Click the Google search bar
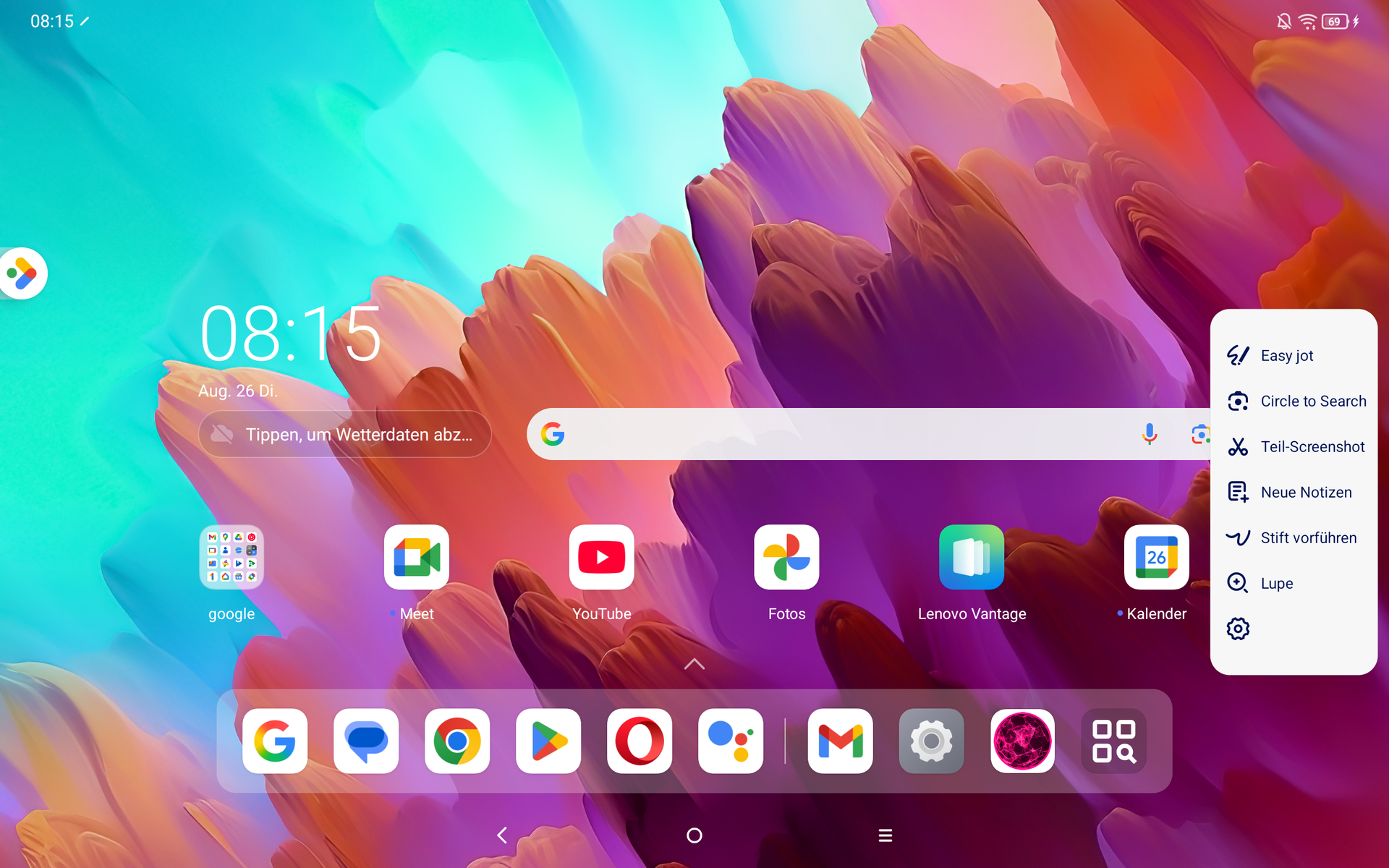1389x868 pixels. (x=832, y=434)
